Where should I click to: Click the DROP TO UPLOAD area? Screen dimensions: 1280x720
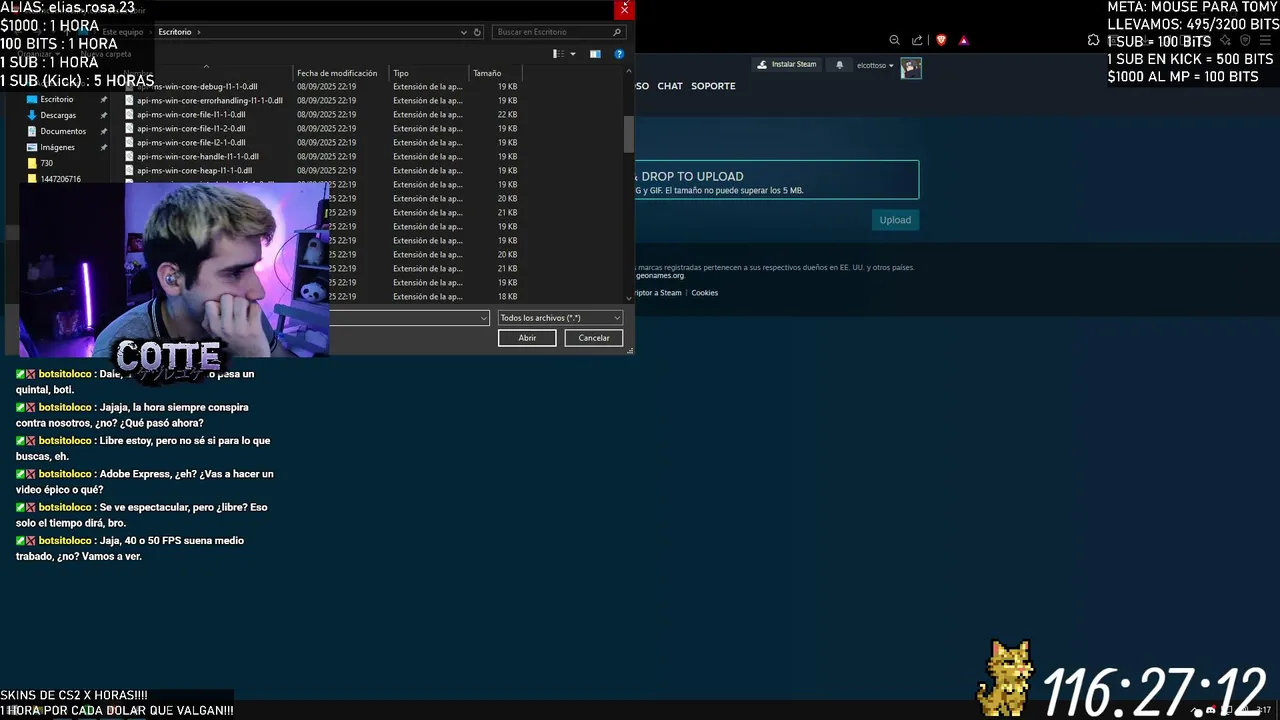coord(776,180)
